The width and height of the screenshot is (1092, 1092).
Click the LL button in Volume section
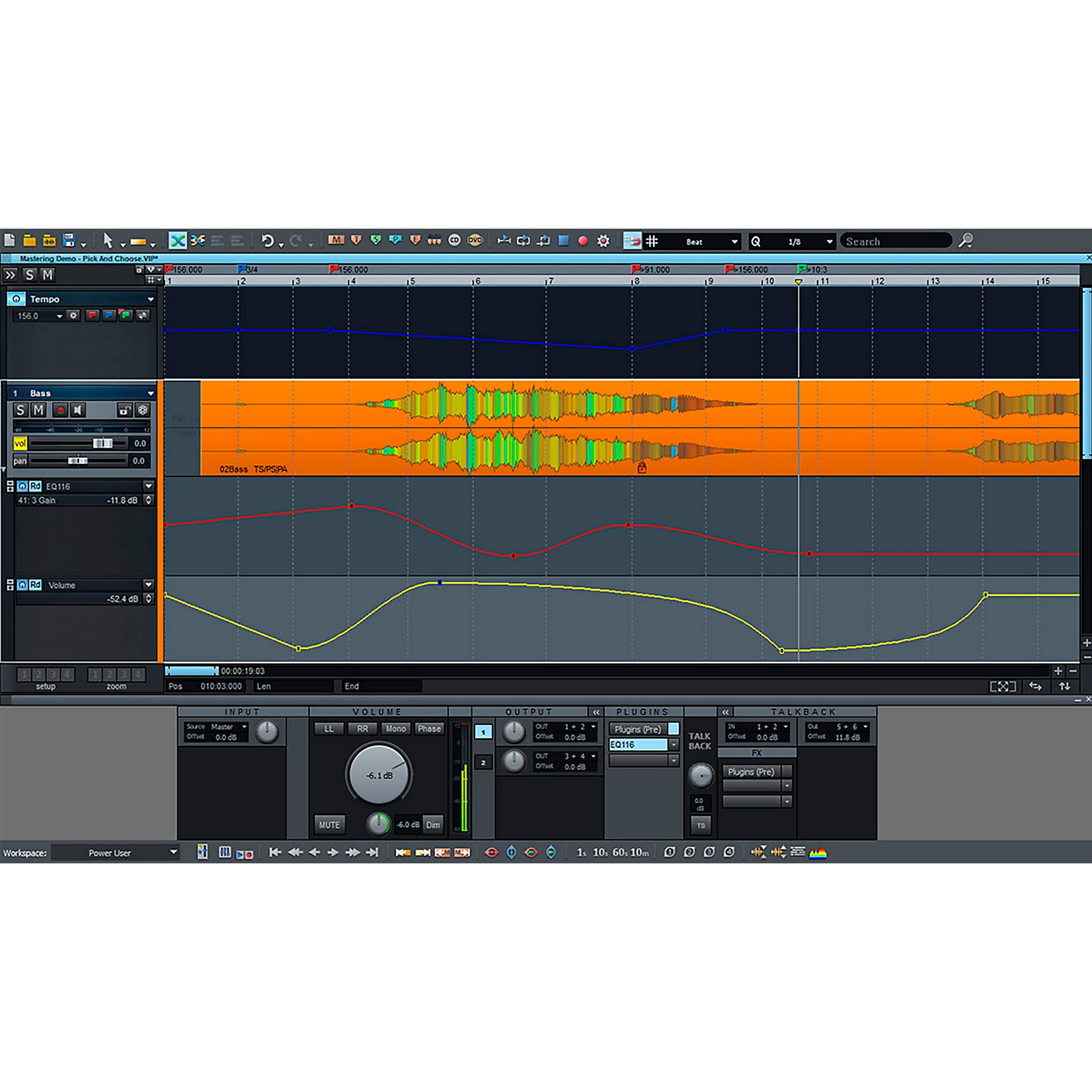pos(329,729)
